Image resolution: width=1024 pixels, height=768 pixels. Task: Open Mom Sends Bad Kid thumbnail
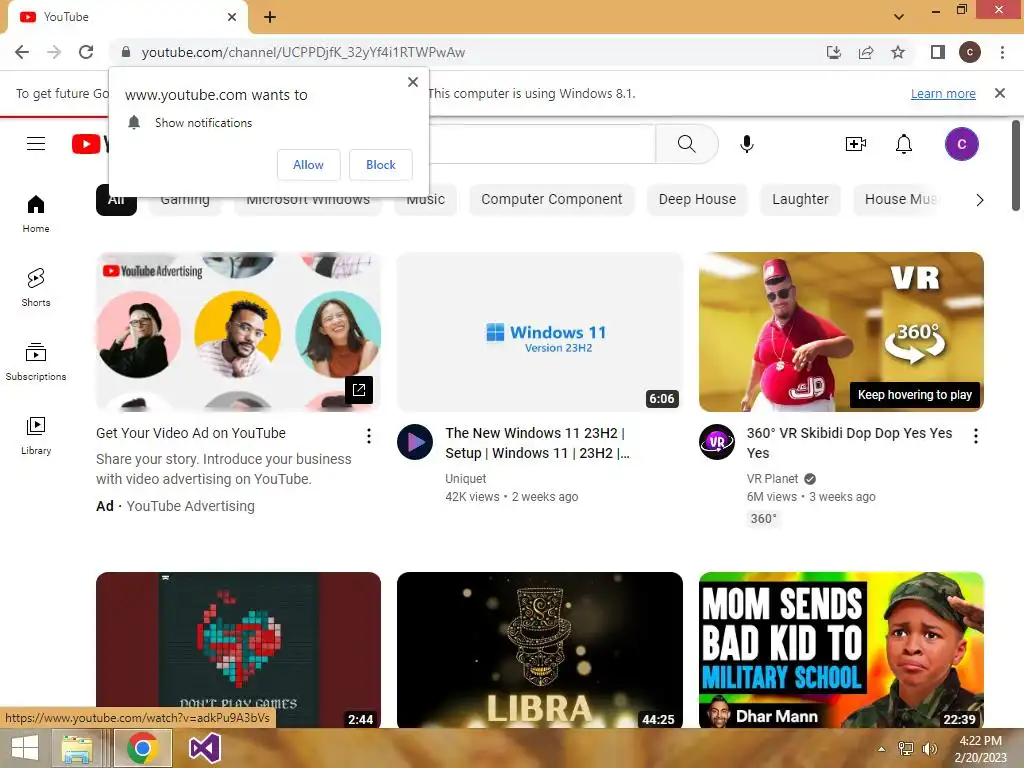point(841,650)
